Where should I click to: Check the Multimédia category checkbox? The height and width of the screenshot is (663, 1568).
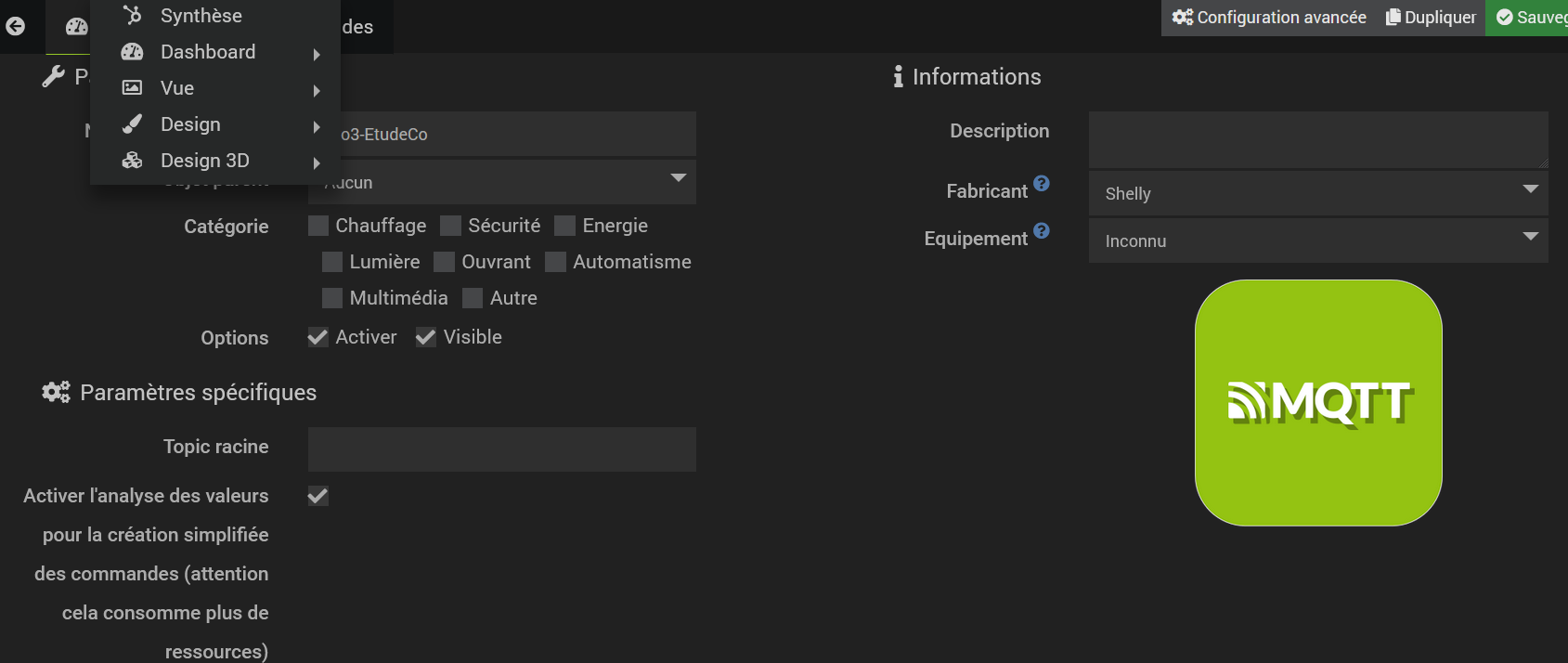332,298
